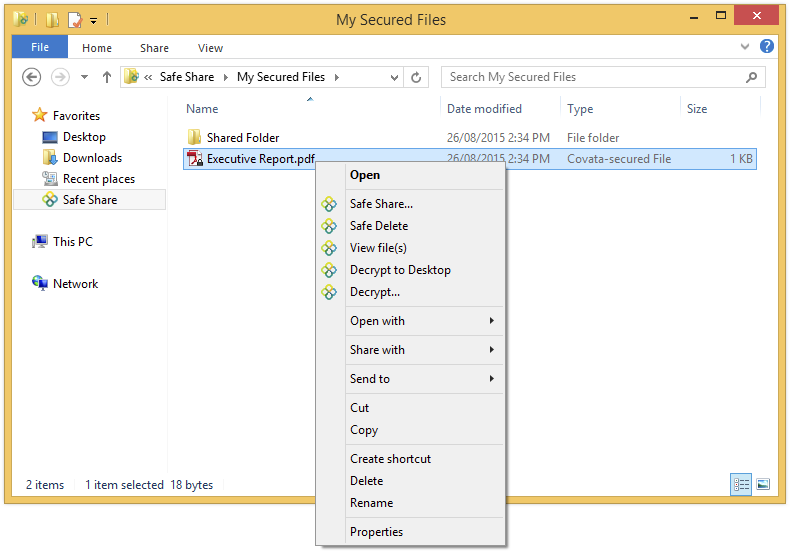This screenshot has height=553, width=790.
Task: Go up one folder level arrow
Action: tap(107, 77)
